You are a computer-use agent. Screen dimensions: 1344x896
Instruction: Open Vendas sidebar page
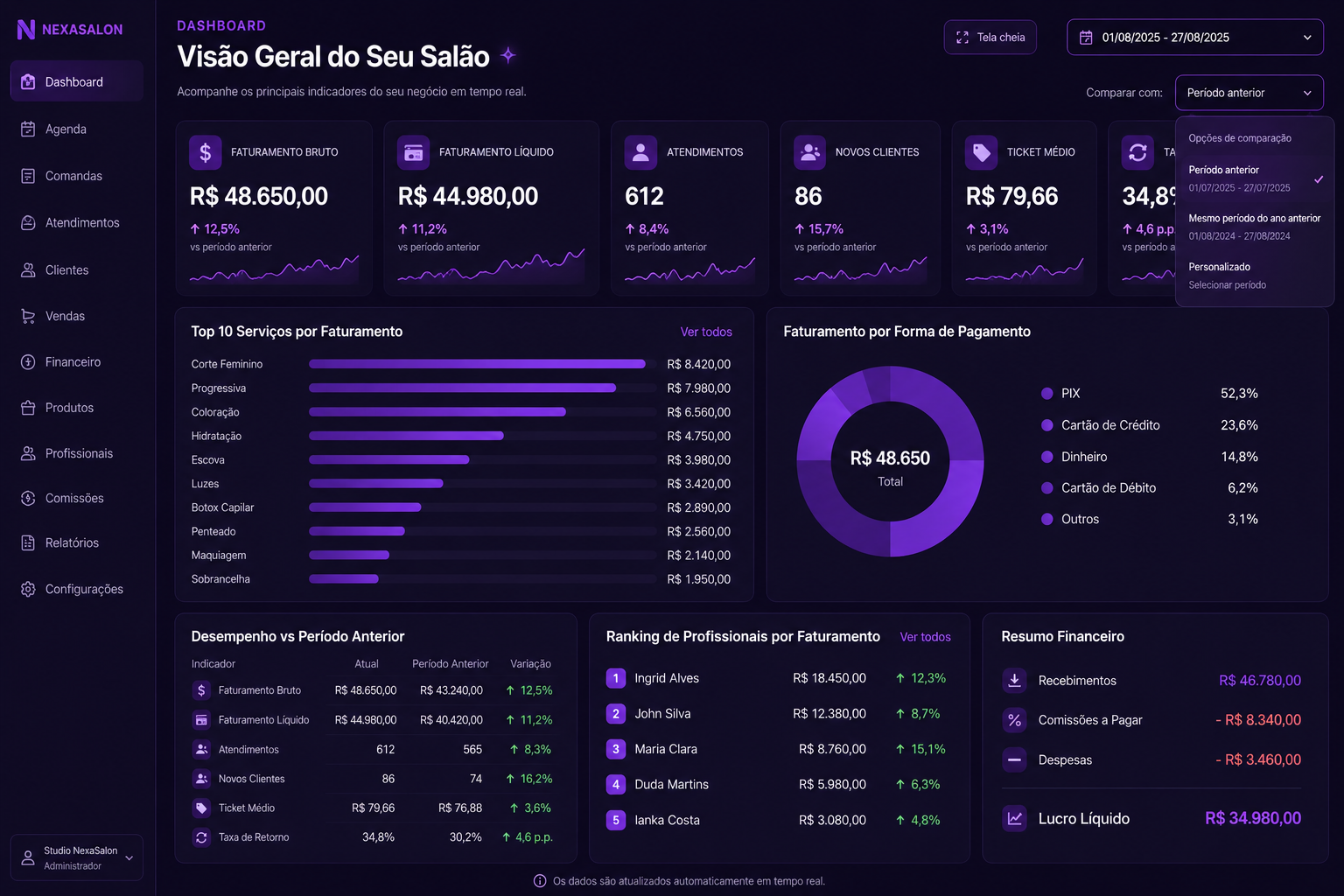tap(77, 316)
